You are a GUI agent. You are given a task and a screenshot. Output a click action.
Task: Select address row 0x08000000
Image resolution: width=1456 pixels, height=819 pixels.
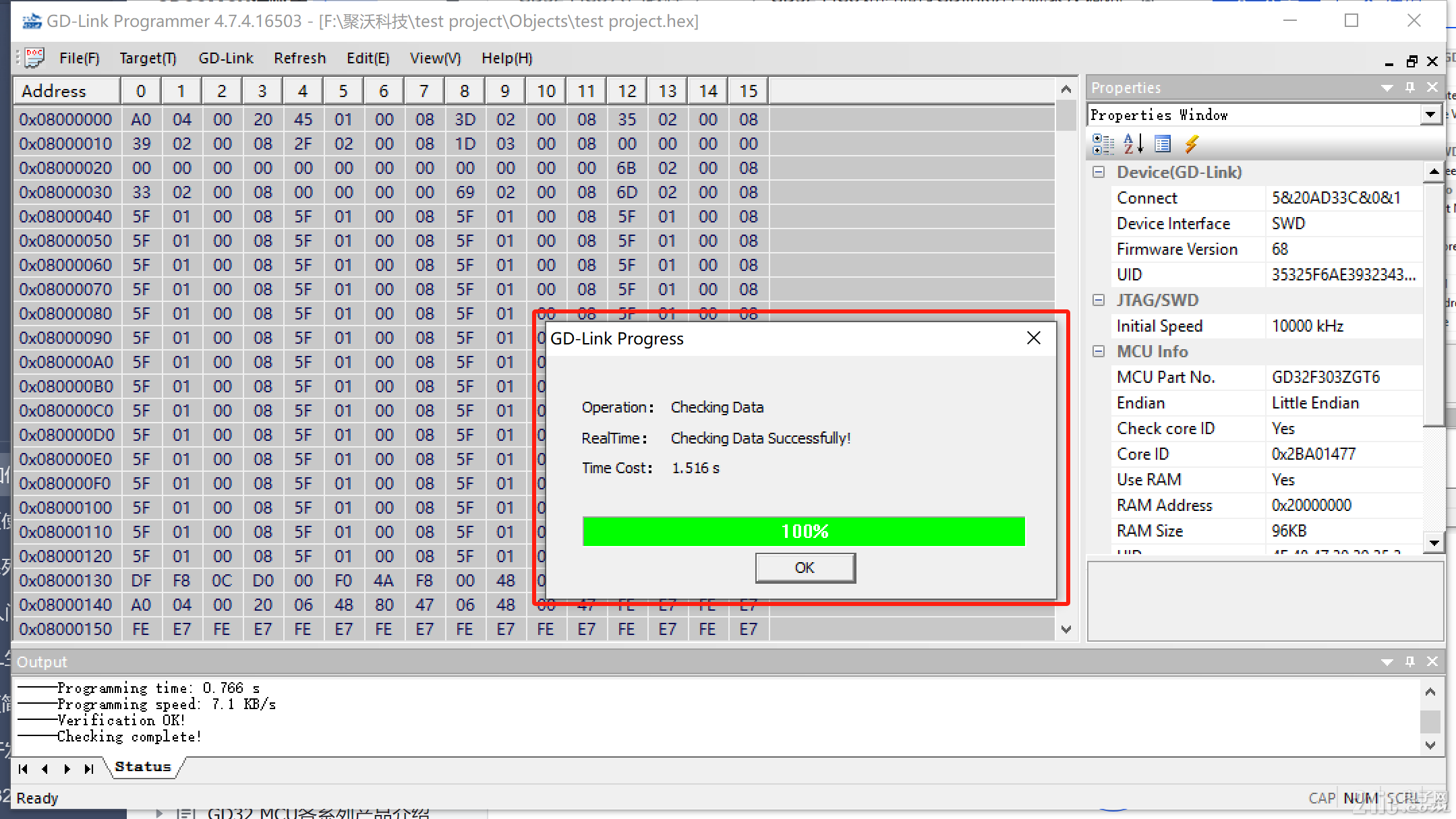pyautogui.click(x=65, y=119)
